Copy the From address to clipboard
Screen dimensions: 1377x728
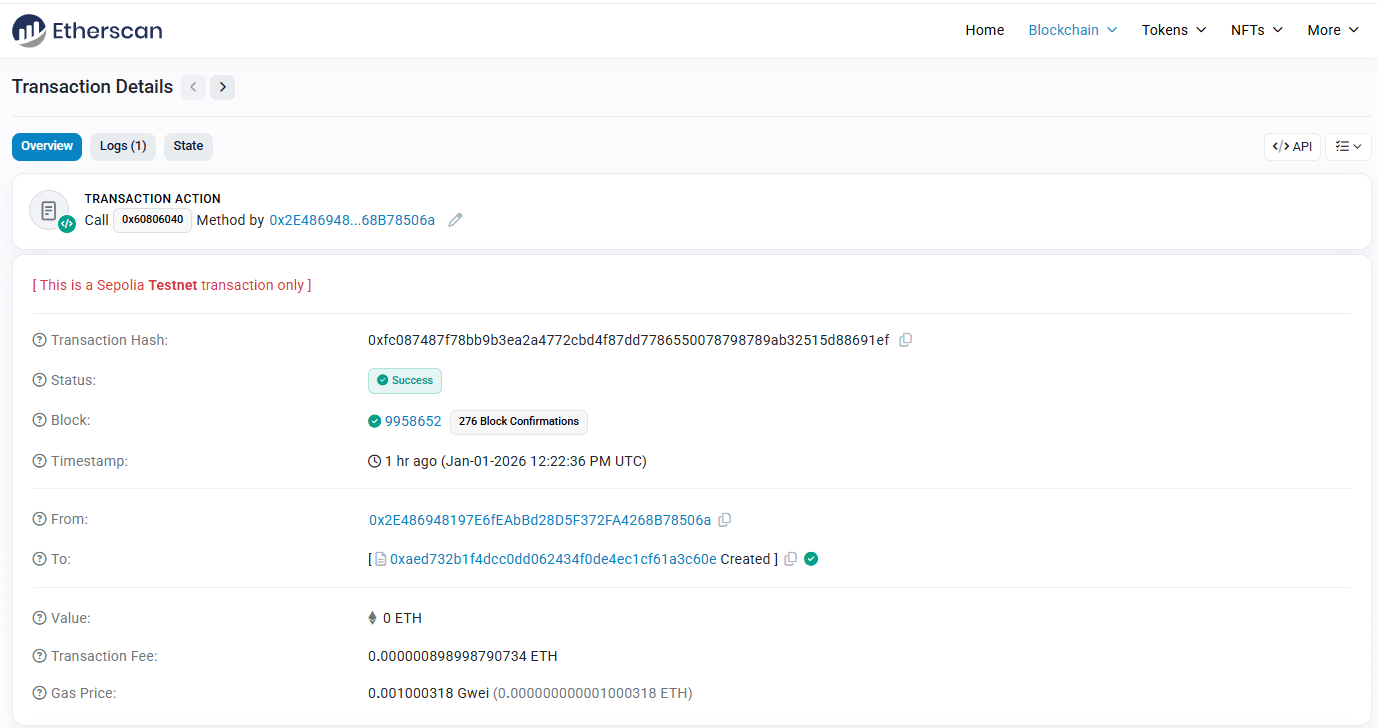[725, 520]
